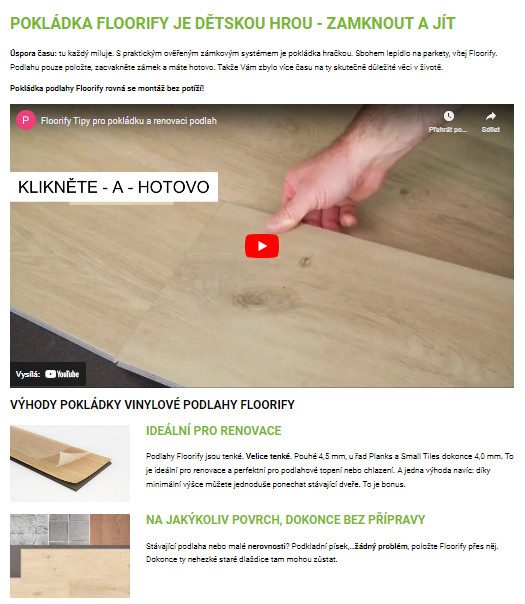This screenshot has width=525, height=604.
Task: Open the video title Floorify Tipy link
Action: 129,121
